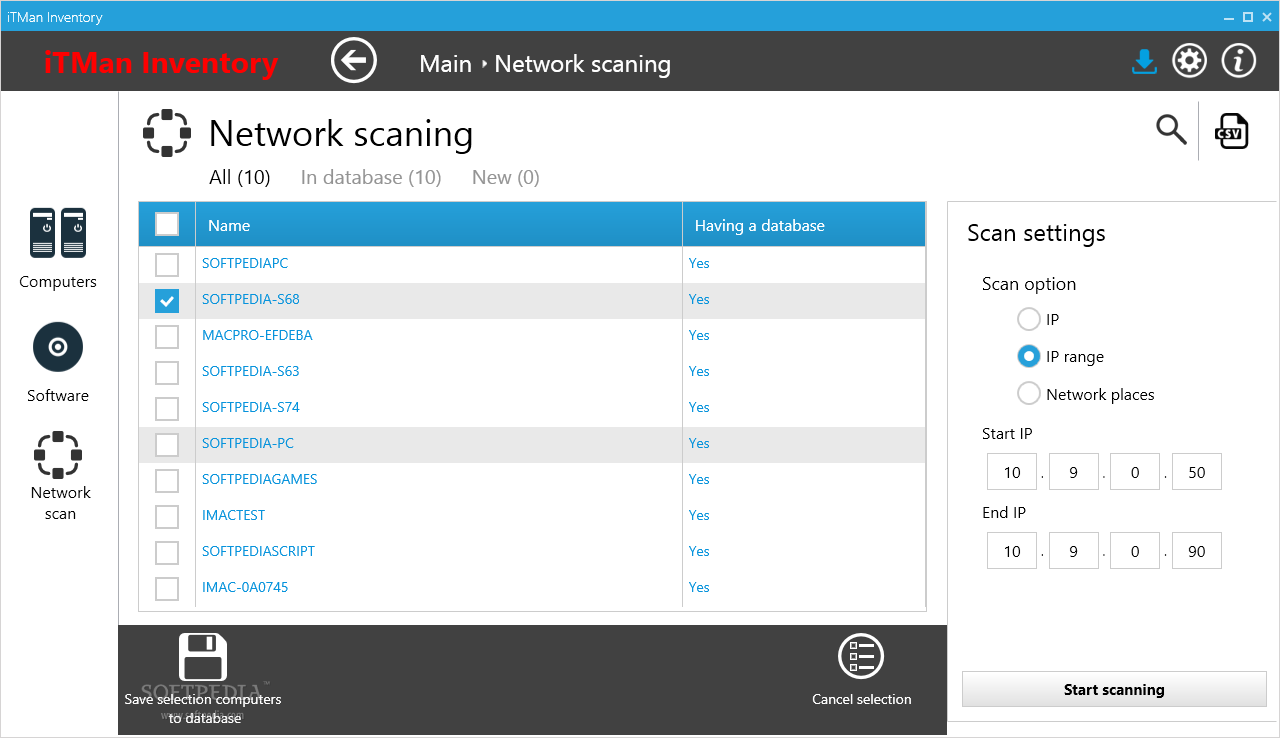Select the SOFTPEDIA-S68 computer name
Viewport: 1280px width, 738px height.
point(251,299)
